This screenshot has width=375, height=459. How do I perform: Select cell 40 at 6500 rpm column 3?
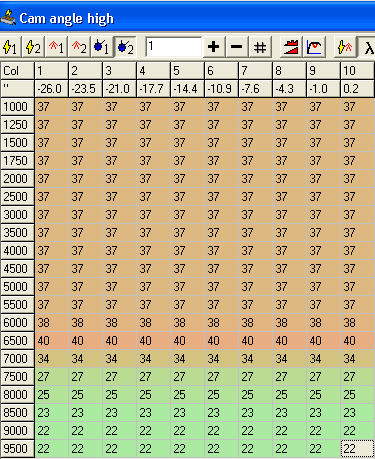[x=120, y=341]
